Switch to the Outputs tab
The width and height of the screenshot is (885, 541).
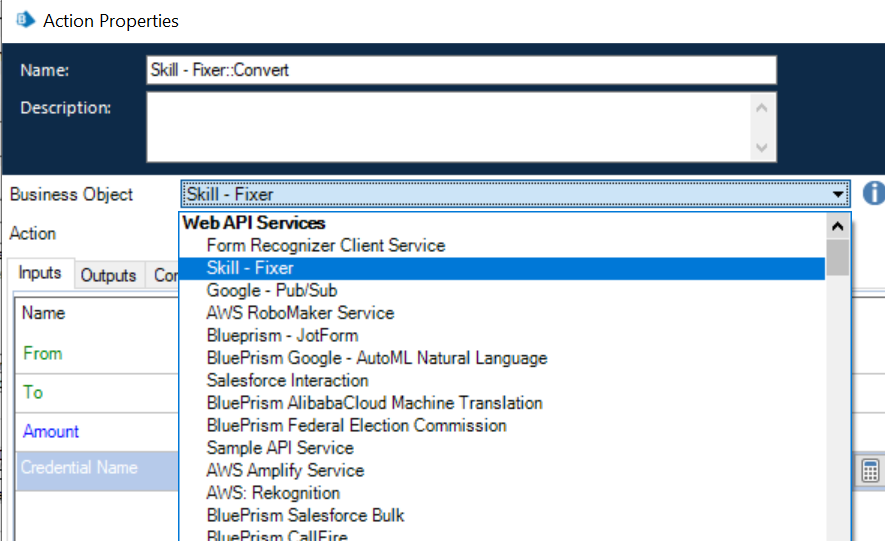click(108, 275)
